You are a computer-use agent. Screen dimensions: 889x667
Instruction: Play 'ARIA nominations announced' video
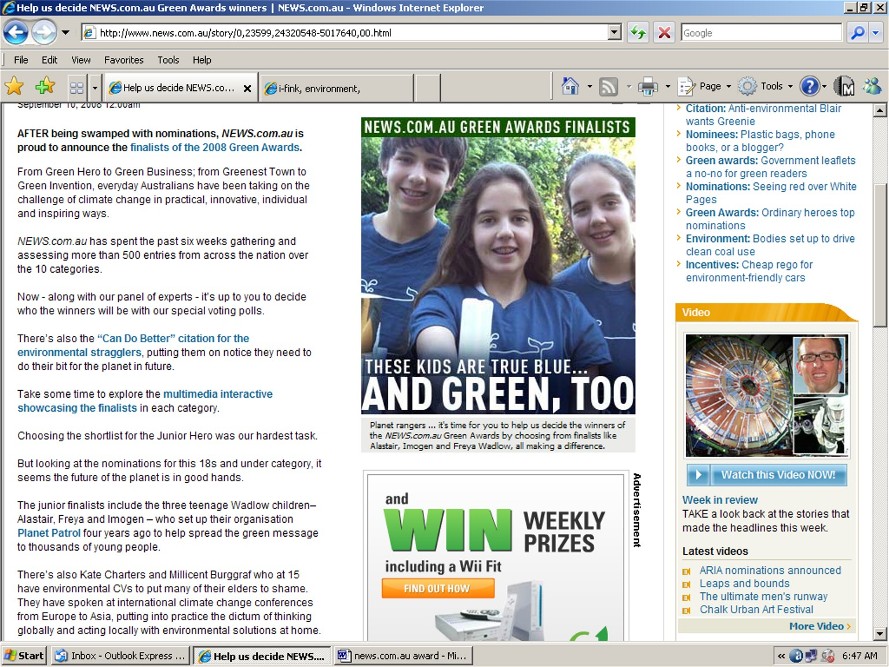(770, 570)
